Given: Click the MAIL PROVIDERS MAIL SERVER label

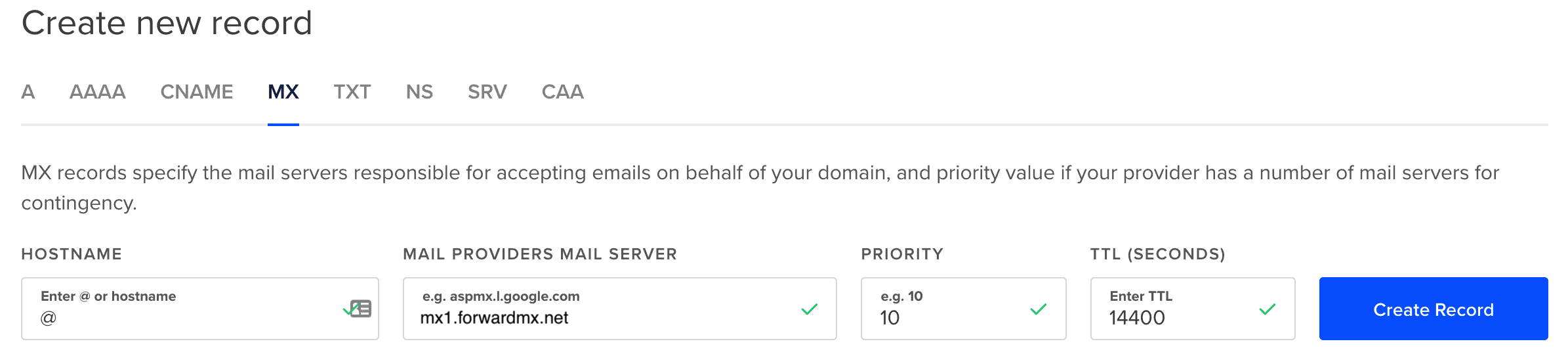Looking at the screenshot, I should [540, 254].
